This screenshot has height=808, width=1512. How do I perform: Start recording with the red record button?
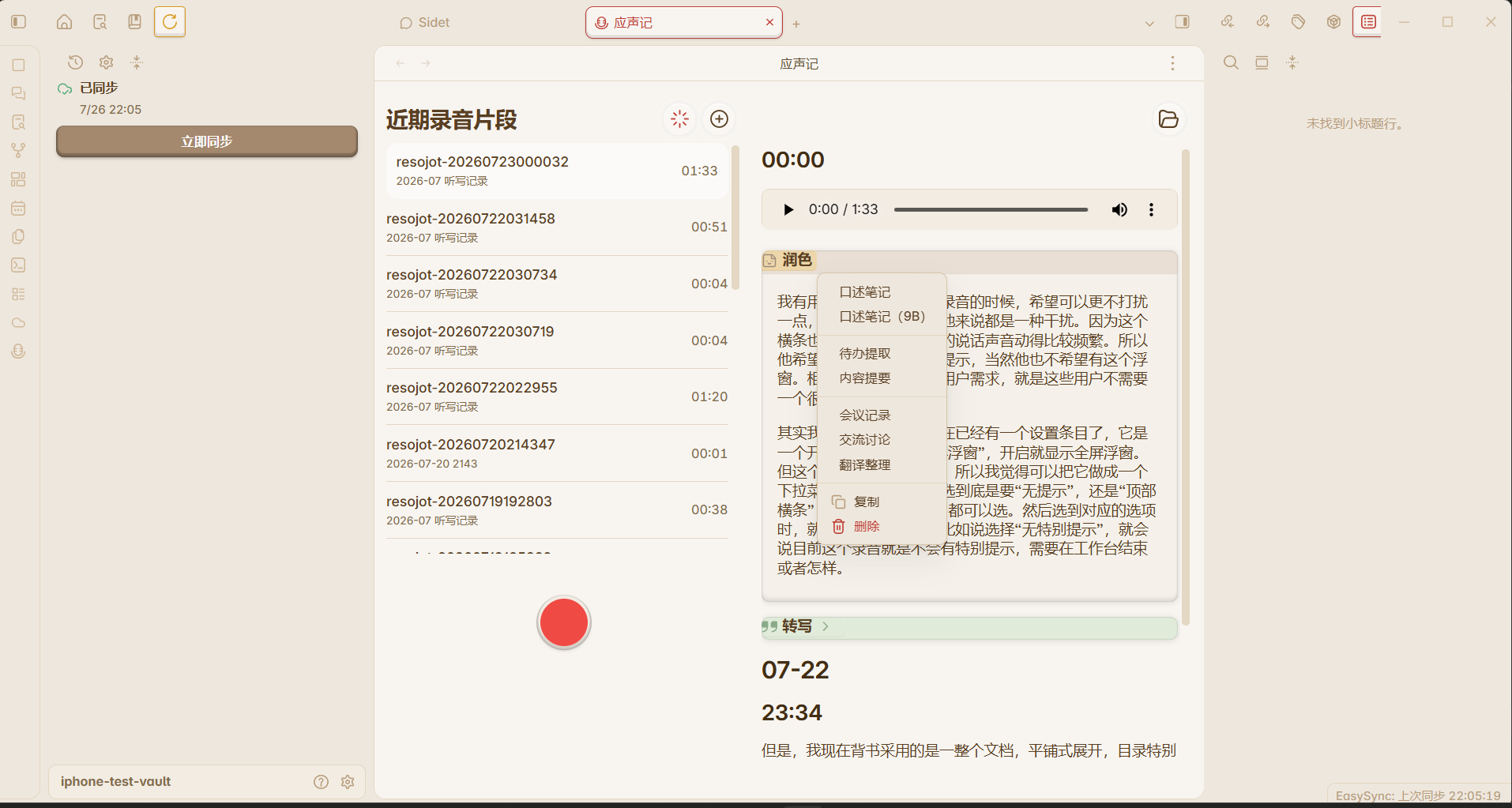point(564,622)
